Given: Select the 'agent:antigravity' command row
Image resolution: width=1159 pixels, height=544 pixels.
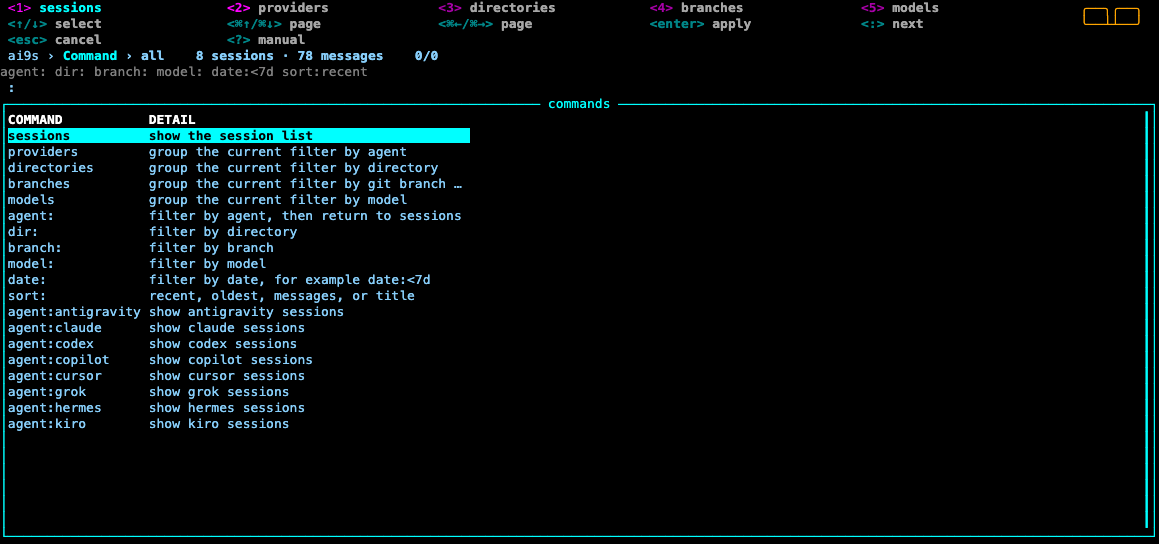Looking at the screenshot, I should point(239,312).
